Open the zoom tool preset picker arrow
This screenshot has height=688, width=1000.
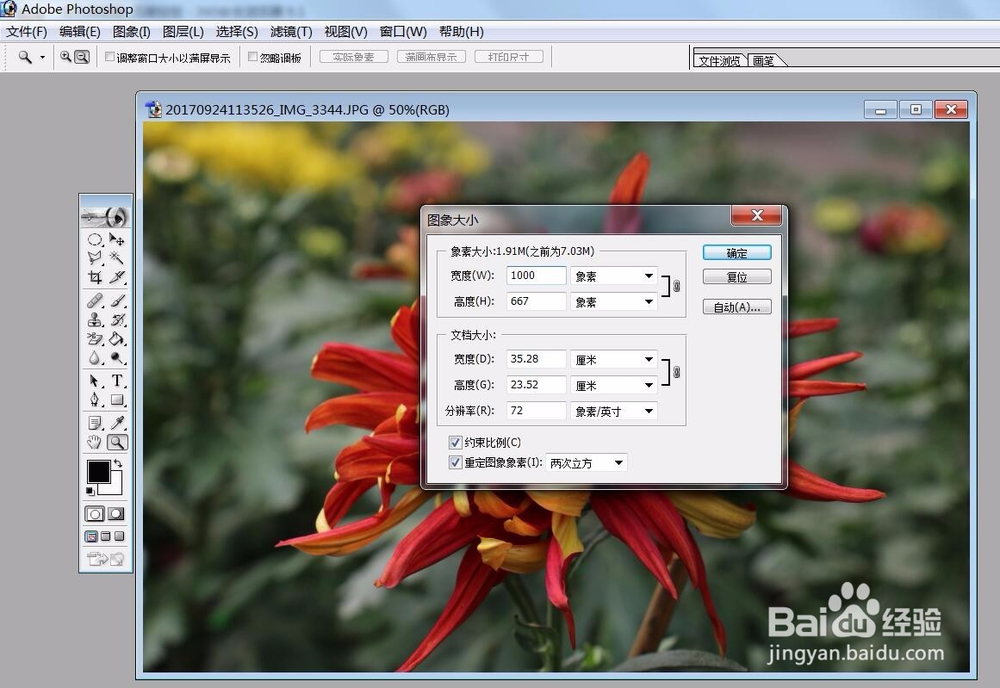pos(42,57)
